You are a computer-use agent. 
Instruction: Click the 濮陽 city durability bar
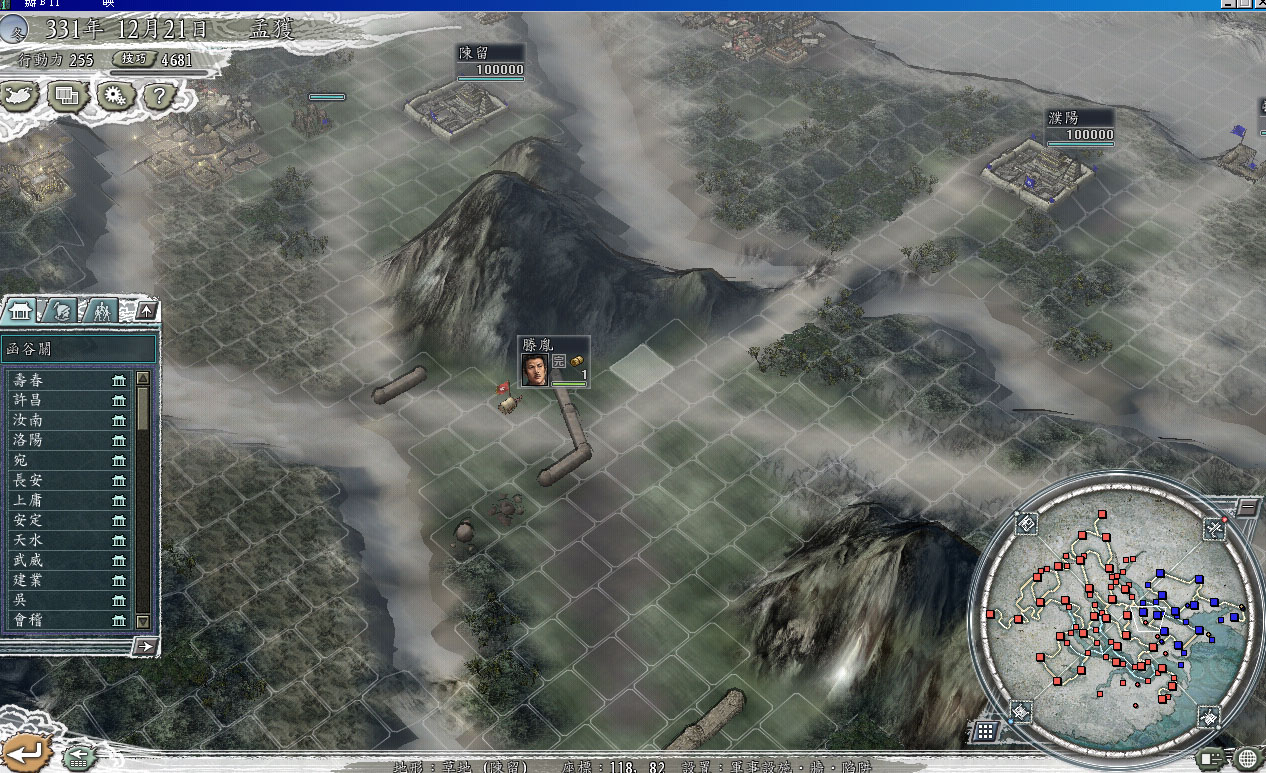pyautogui.click(x=1080, y=144)
